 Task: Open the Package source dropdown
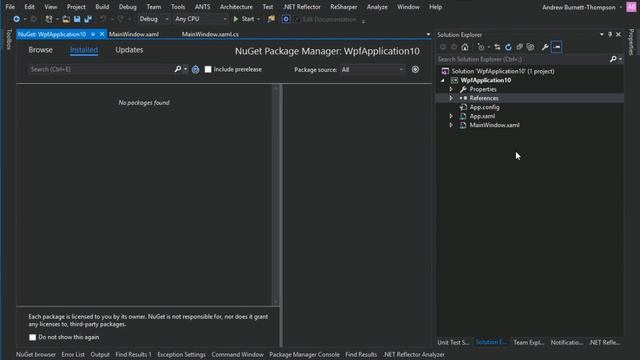pyautogui.click(x=372, y=70)
